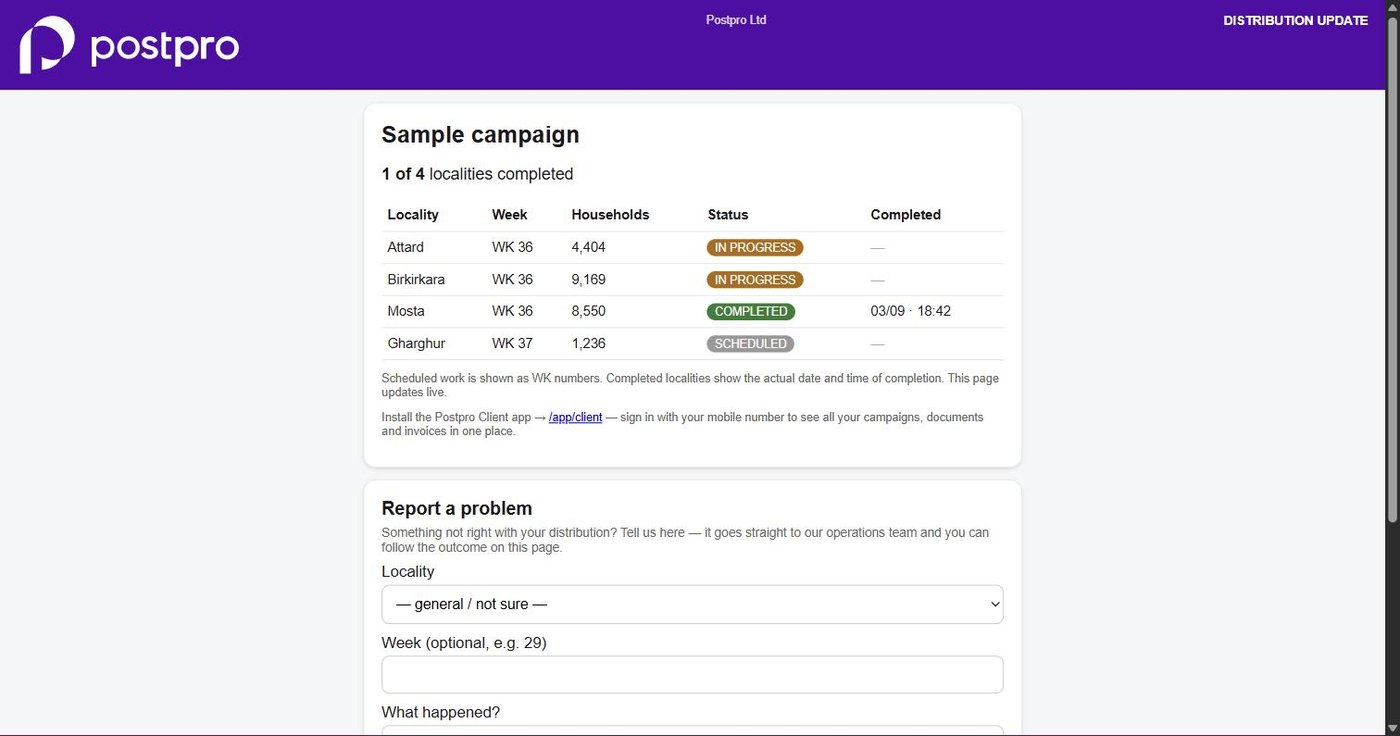Viewport: 1400px width, 736px height.
Task: Select the Gharghur locality cell
Action: [416, 343]
